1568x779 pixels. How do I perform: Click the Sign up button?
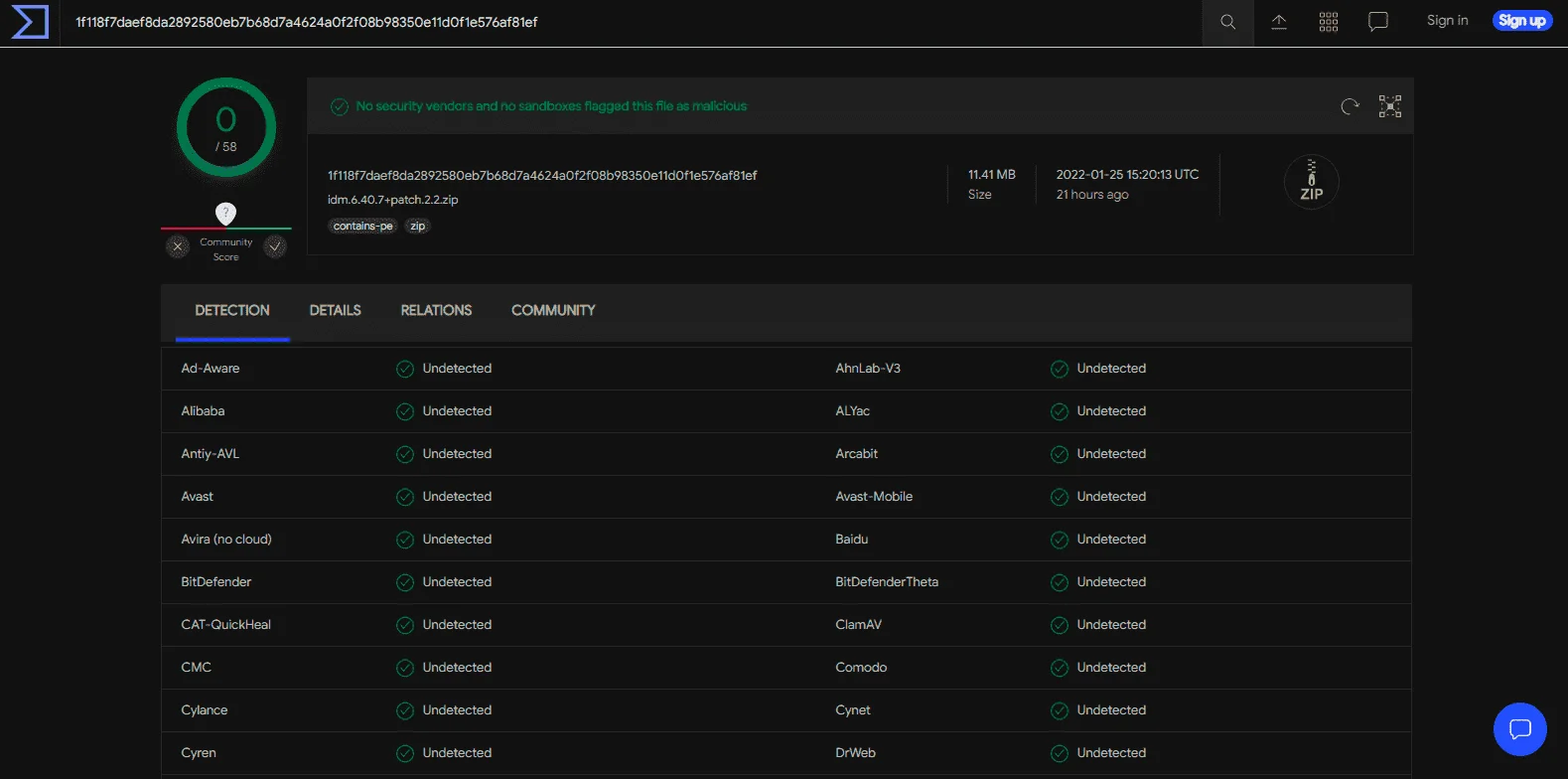coord(1522,21)
